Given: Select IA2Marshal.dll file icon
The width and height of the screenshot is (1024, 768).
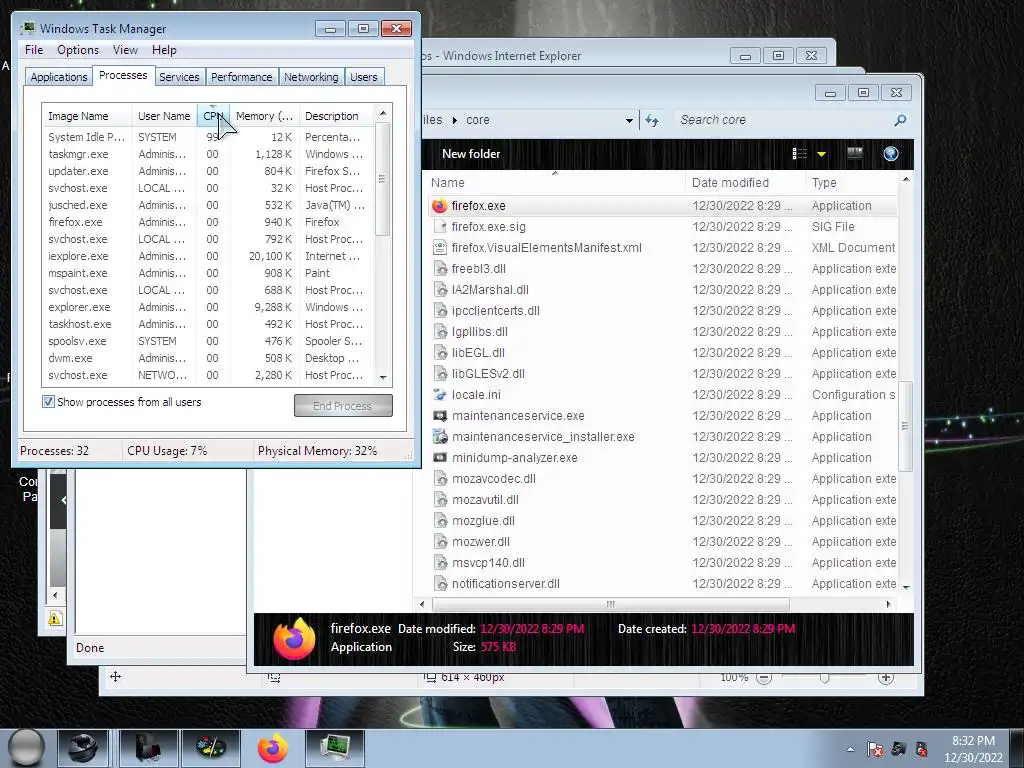Looking at the screenshot, I should 440,289.
